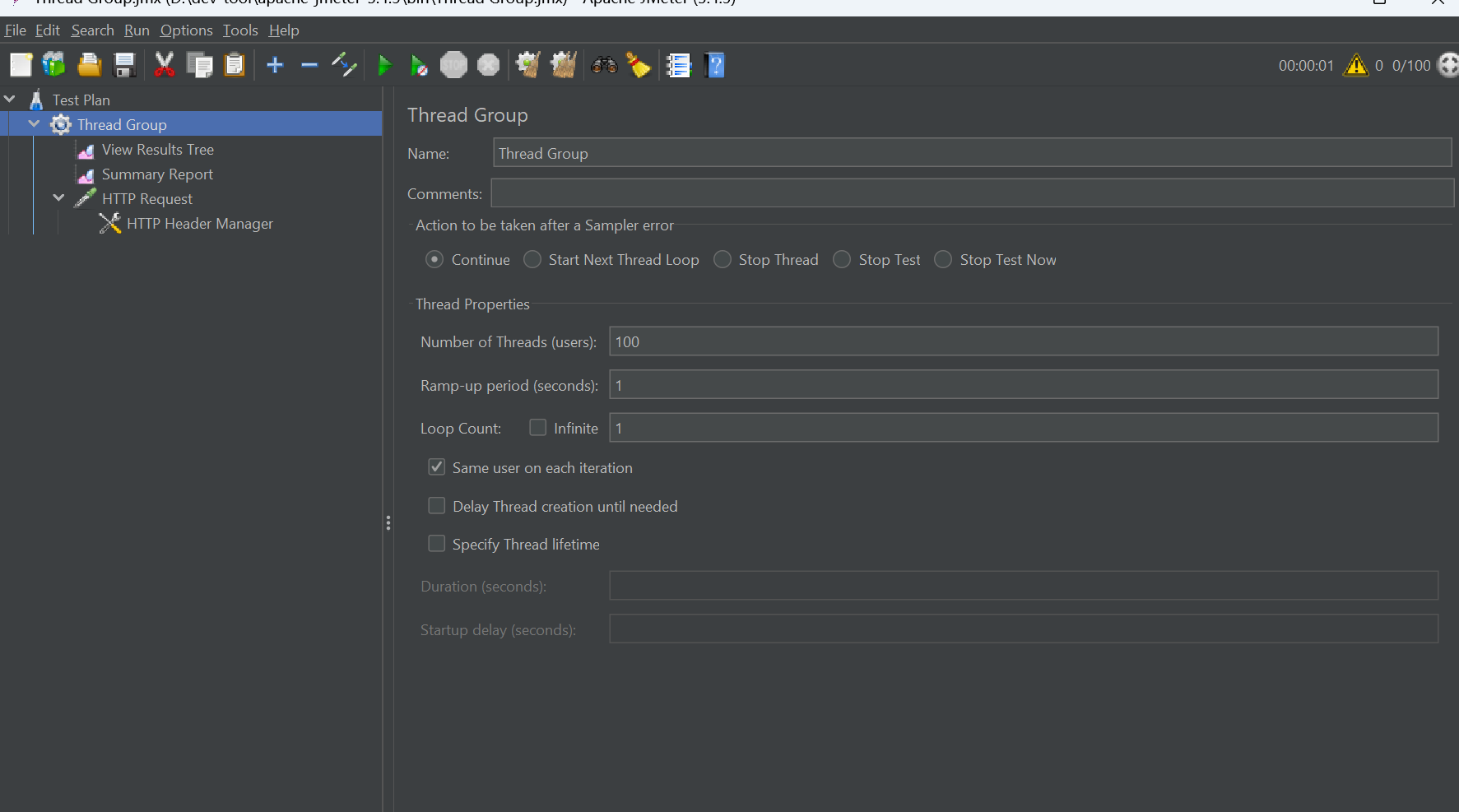Image resolution: width=1459 pixels, height=812 pixels.
Task: Click the green Start test run icon
Action: pyautogui.click(x=383, y=65)
